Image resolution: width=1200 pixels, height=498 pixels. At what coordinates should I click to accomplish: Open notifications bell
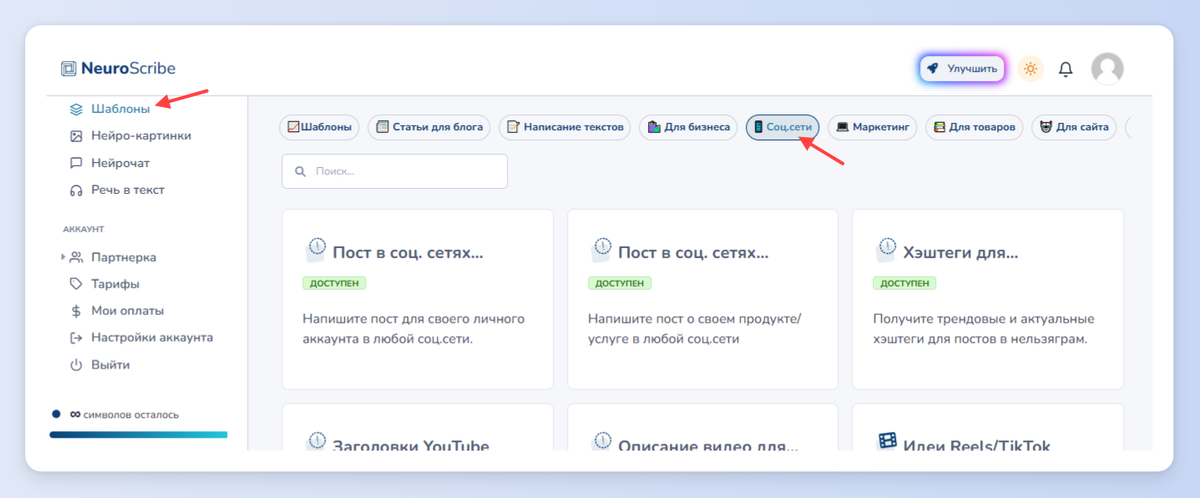1066,69
